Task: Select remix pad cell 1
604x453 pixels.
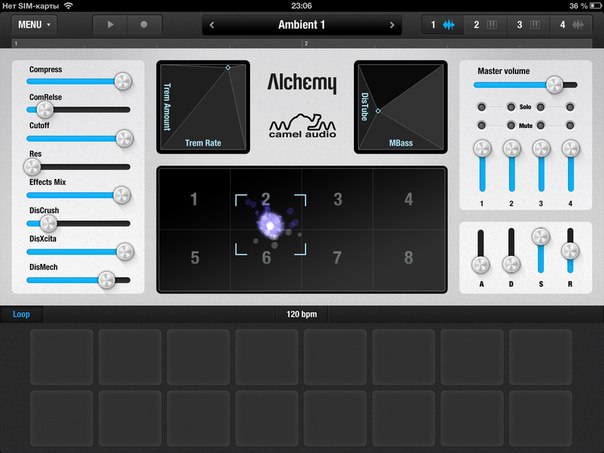Action: (x=194, y=199)
